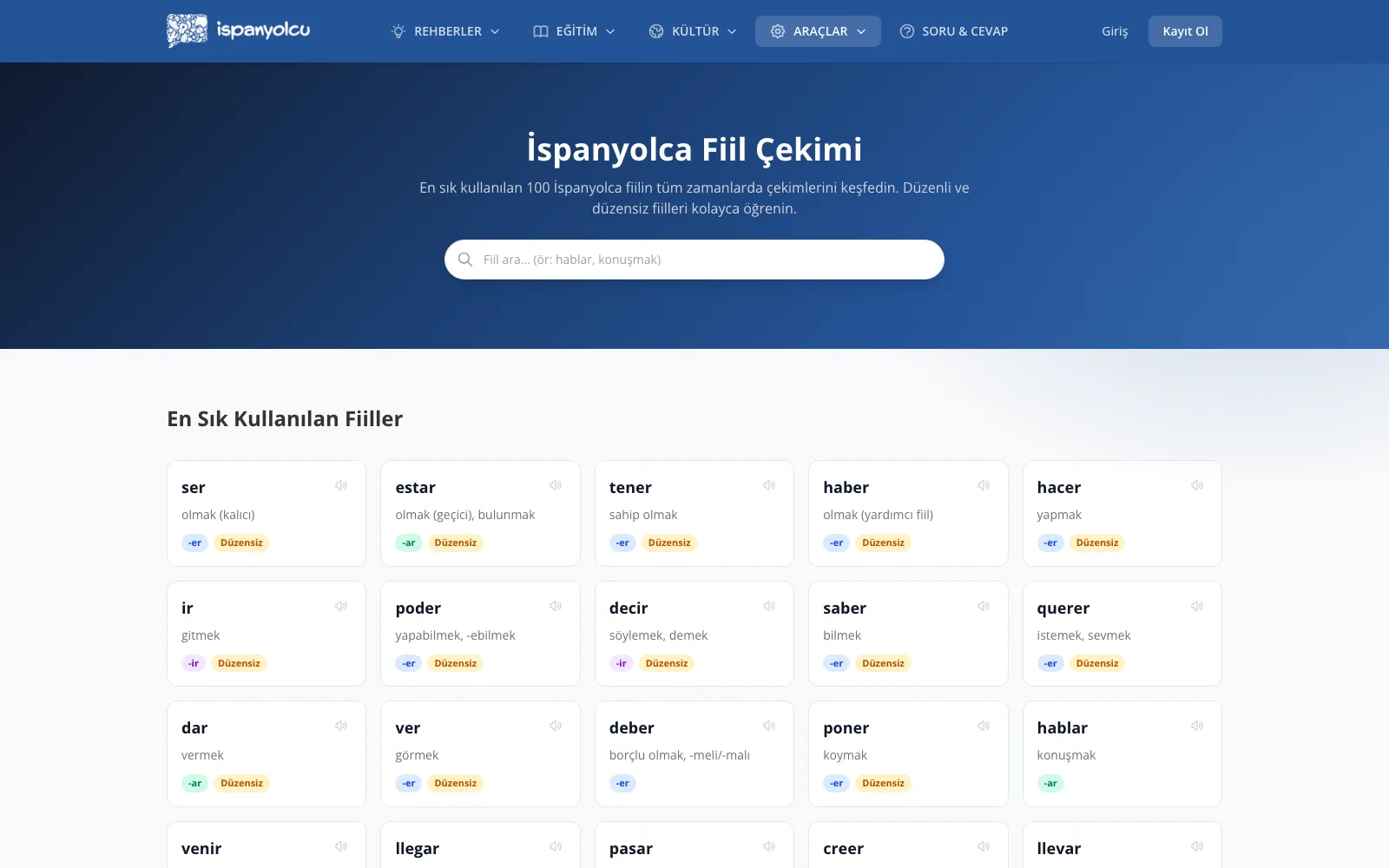Click the Kayıt Ol button
The image size is (1389, 868).
(x=1185, y=31)
